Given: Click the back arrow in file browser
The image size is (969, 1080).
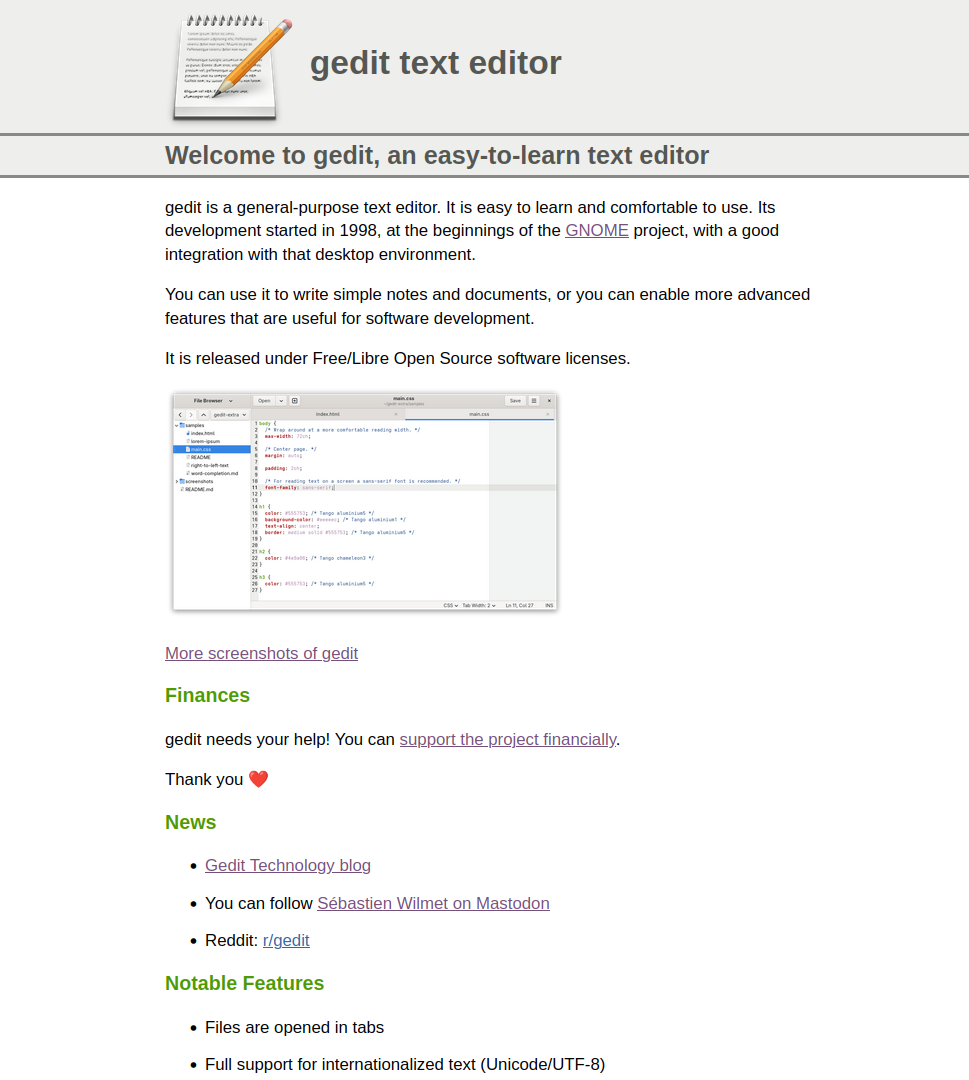Looking at the screenshot, I should (x=180, y=414).
